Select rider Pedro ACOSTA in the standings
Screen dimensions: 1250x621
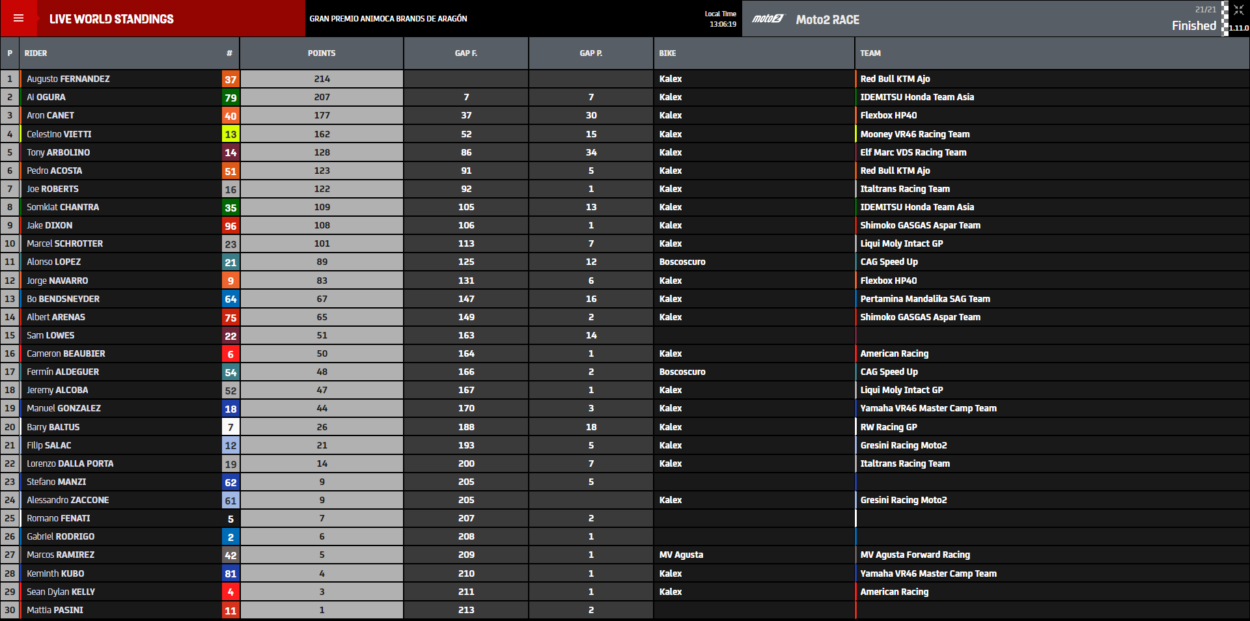(54, 171)
